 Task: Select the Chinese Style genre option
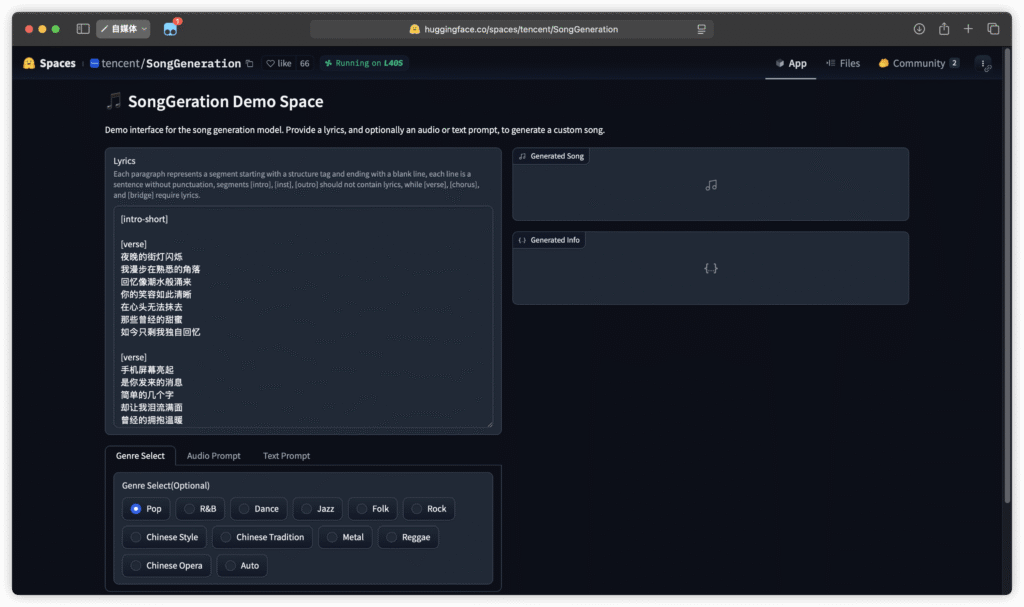pyautogui.click(x=164, y=537)
